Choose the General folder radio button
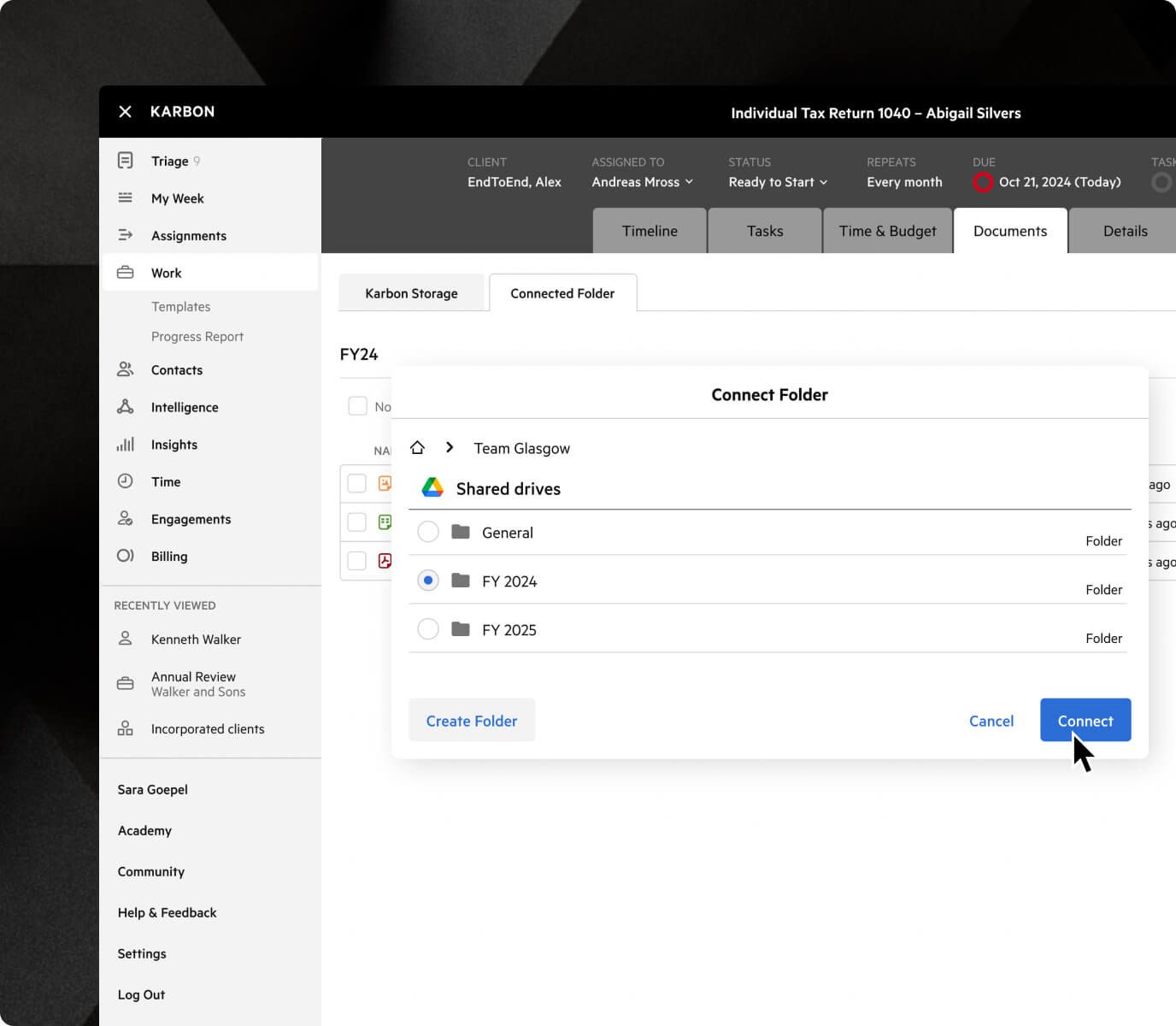Image resolution: width=1176 pixels, height=1026 pixels. point(428,531)
